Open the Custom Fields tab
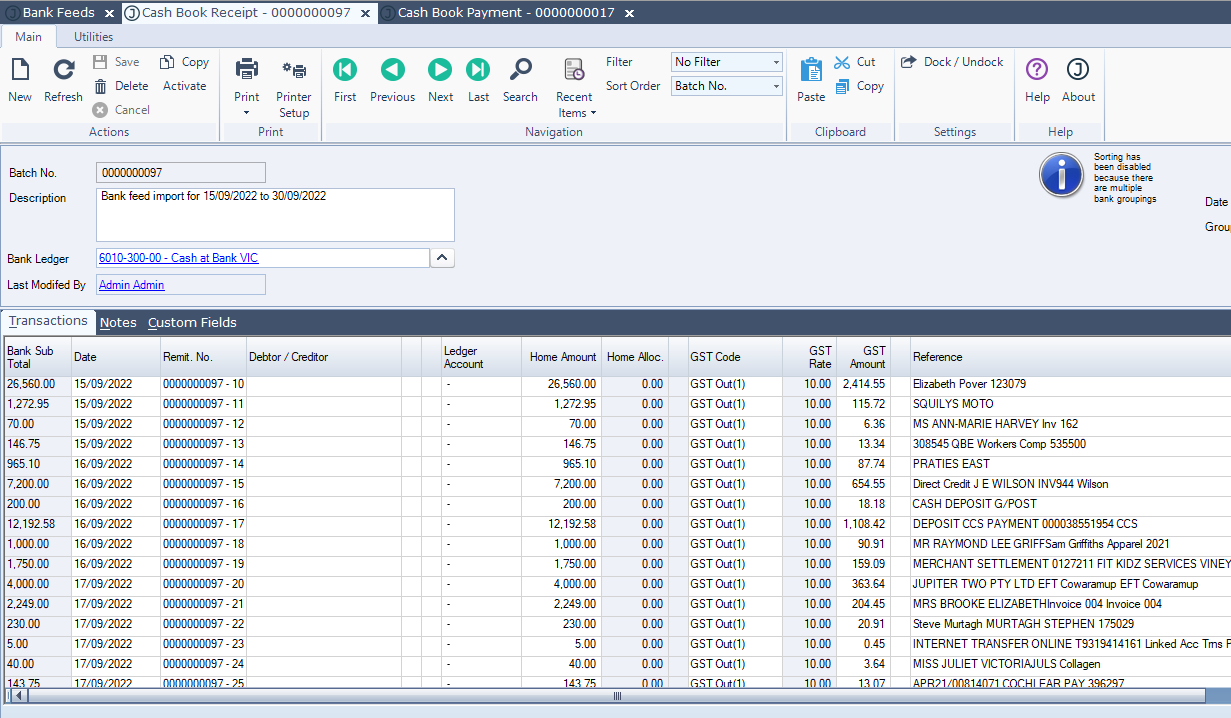 [192, 322]
